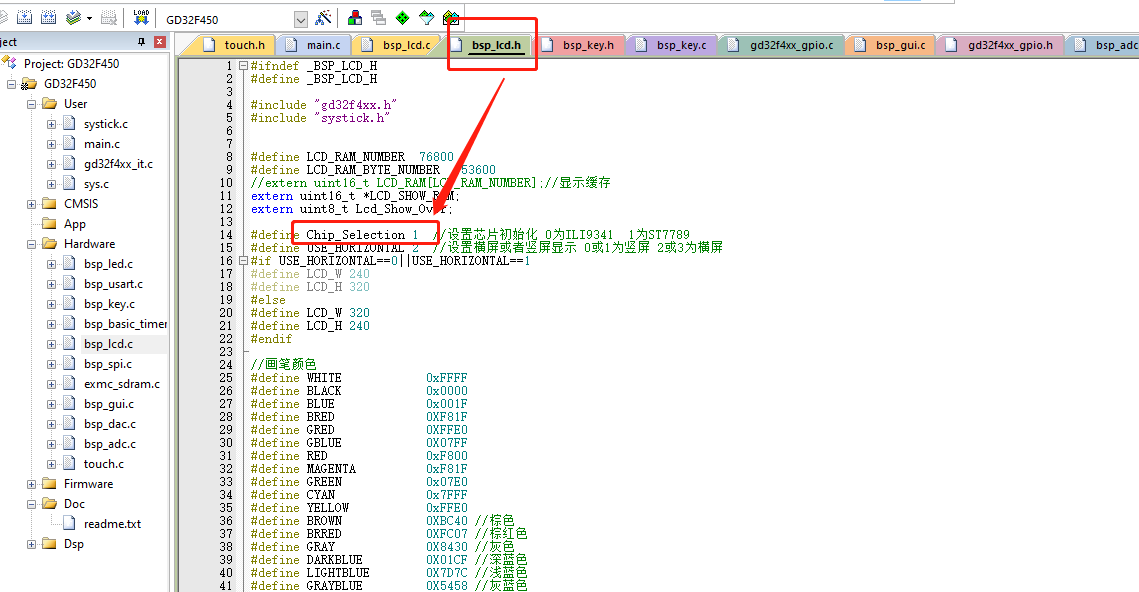
Task: Expand the CMSIS folder group
Action: click(x=31, y=204)
